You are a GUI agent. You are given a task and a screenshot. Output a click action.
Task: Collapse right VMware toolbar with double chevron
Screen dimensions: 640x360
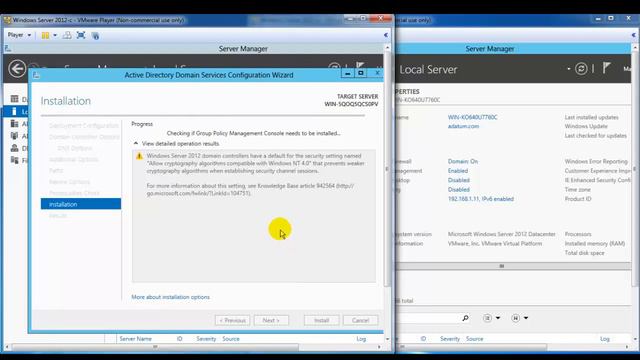click(x=633, y=35)
